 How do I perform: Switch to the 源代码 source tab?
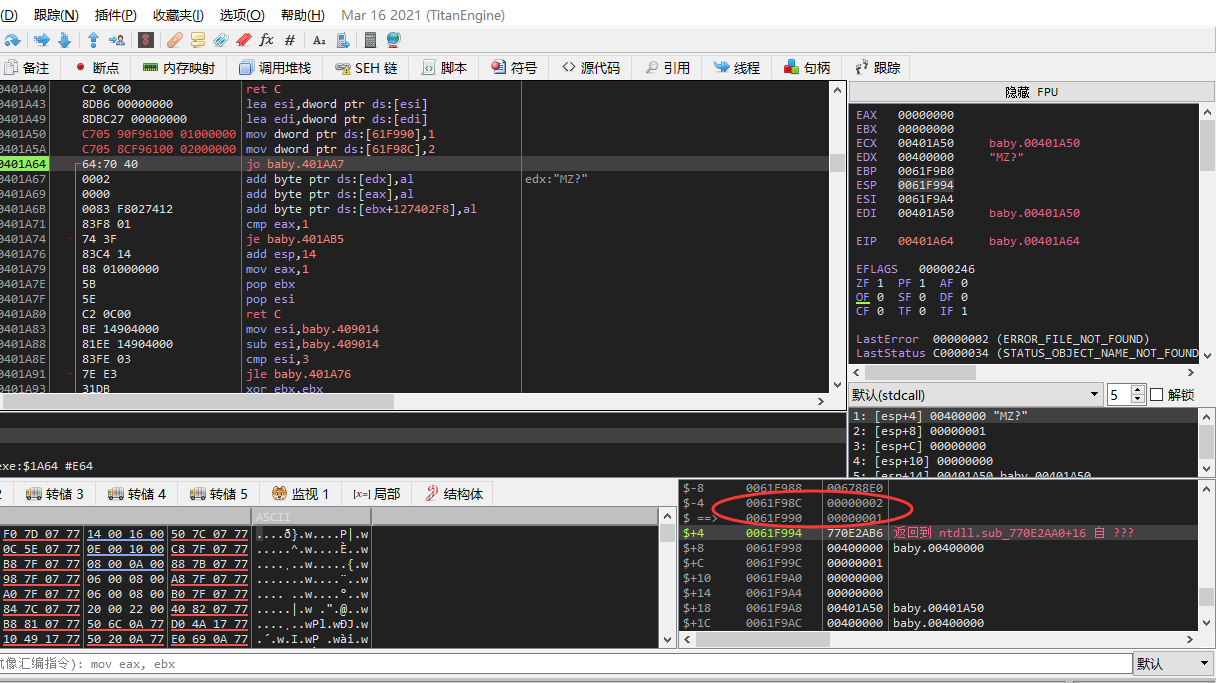(x=591, y=68)
